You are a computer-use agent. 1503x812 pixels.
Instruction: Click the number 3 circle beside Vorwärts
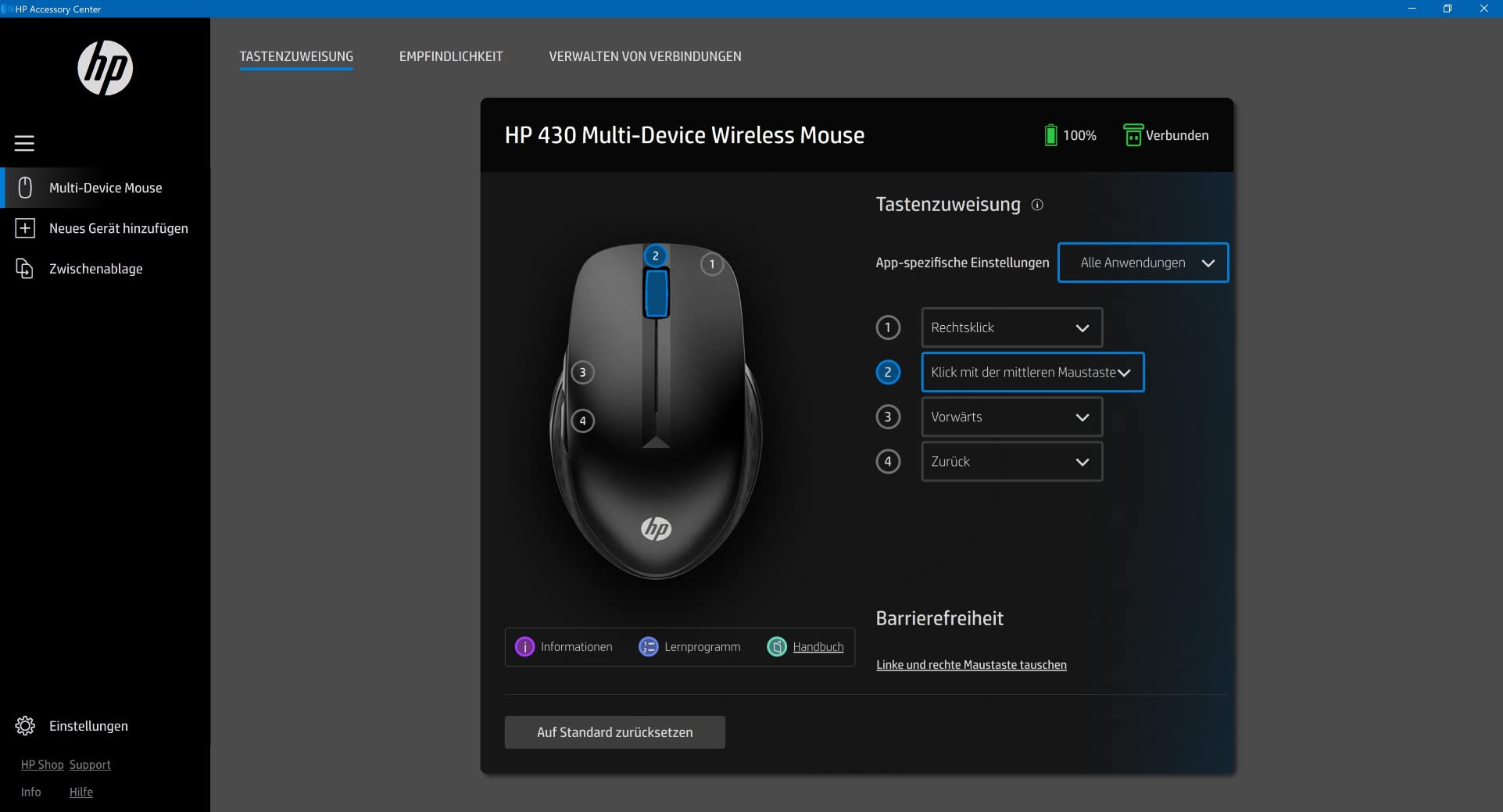[888, 417]
